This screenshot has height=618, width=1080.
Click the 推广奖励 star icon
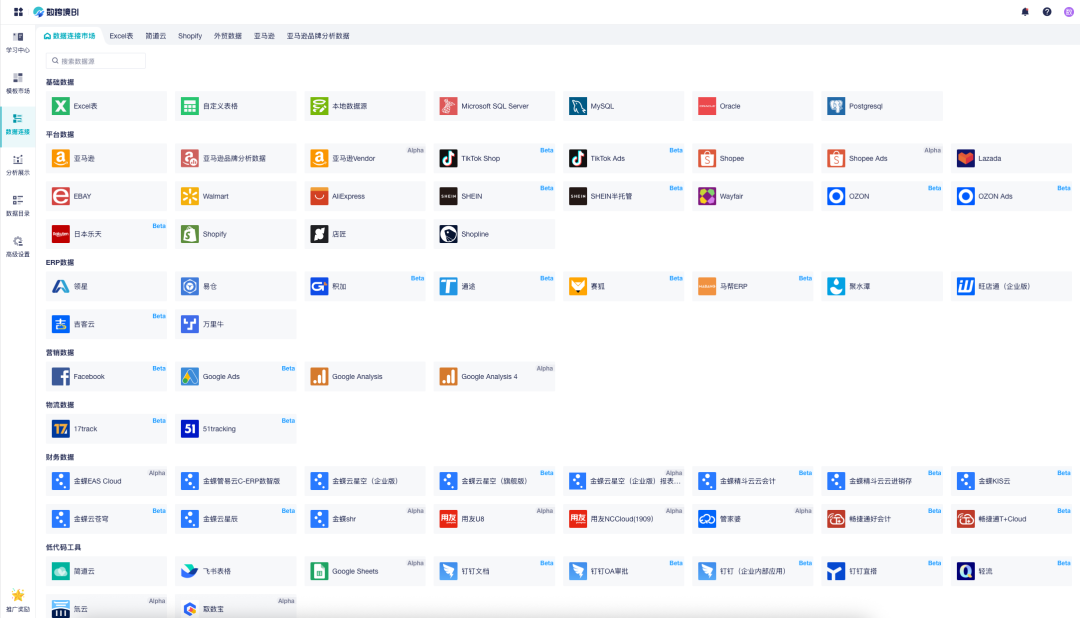click(x=18, y=595)
